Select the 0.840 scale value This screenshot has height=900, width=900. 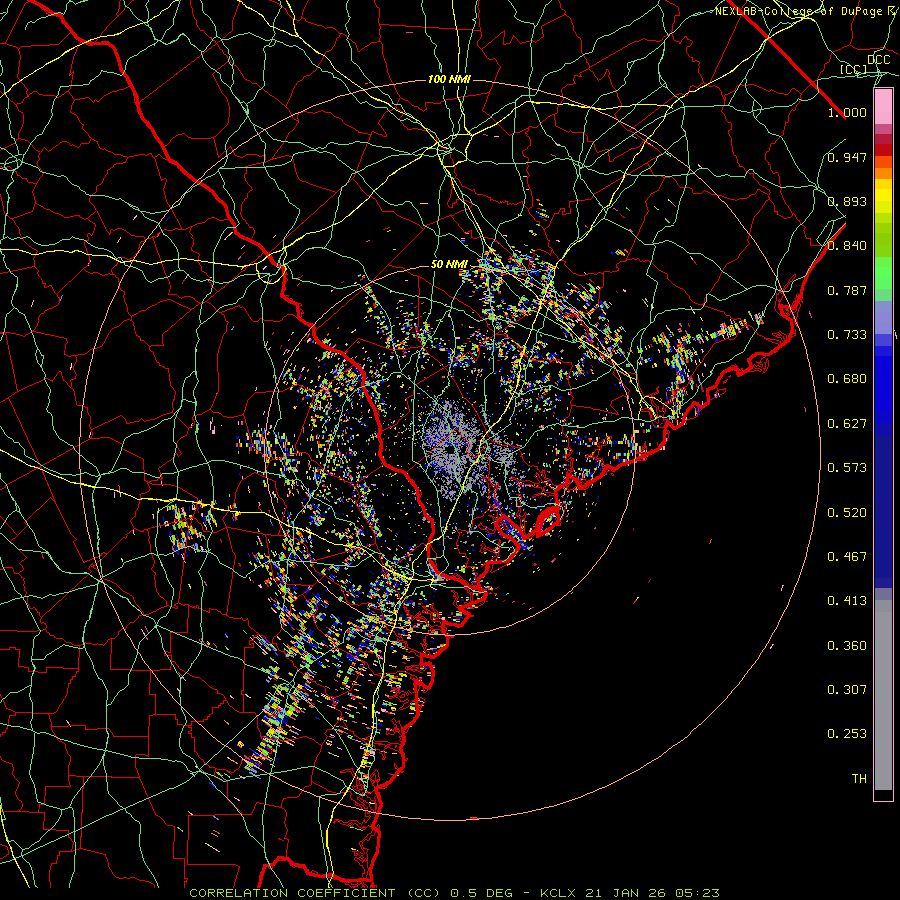847,245
